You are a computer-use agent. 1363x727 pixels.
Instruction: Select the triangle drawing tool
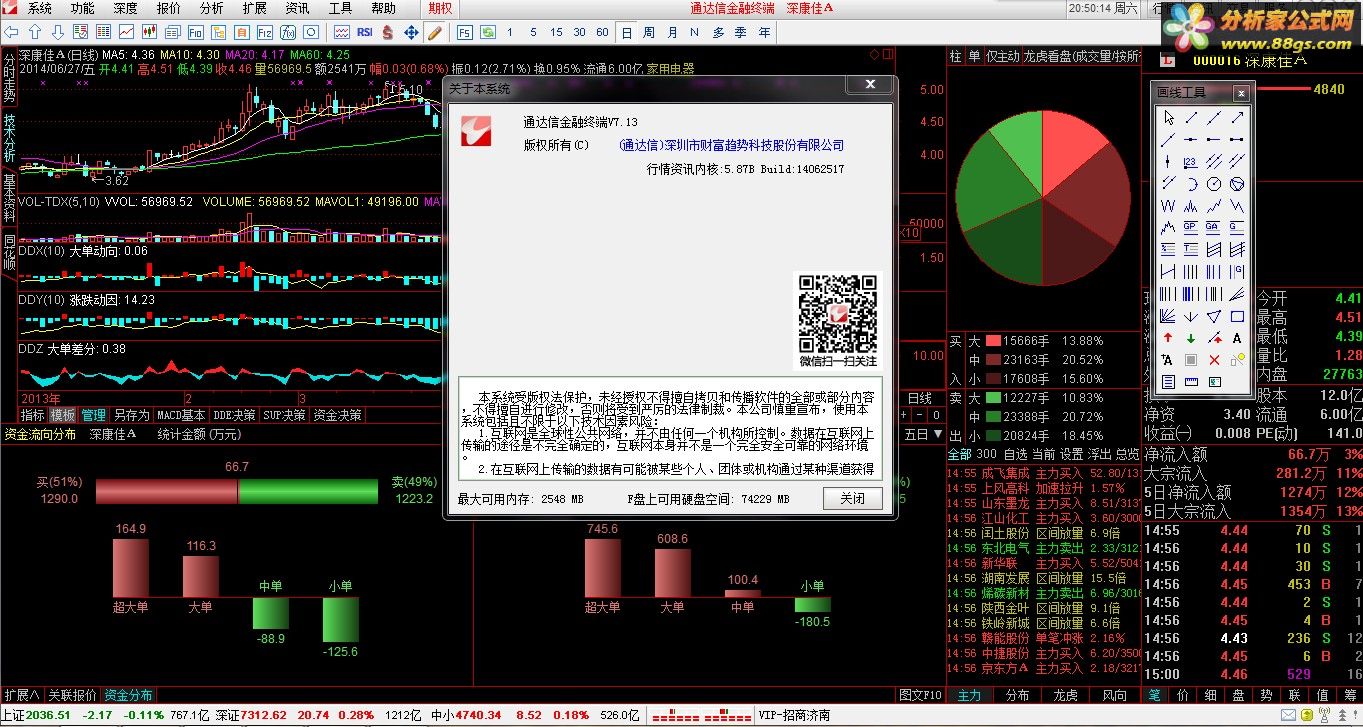1214,315
